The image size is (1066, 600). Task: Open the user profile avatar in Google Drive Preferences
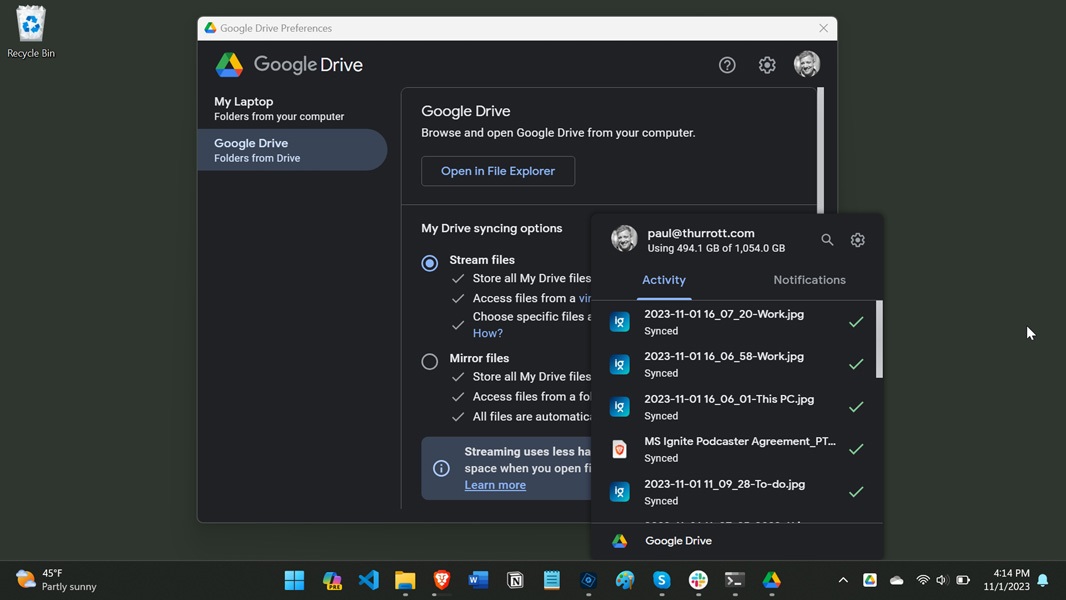pos(806,64)
